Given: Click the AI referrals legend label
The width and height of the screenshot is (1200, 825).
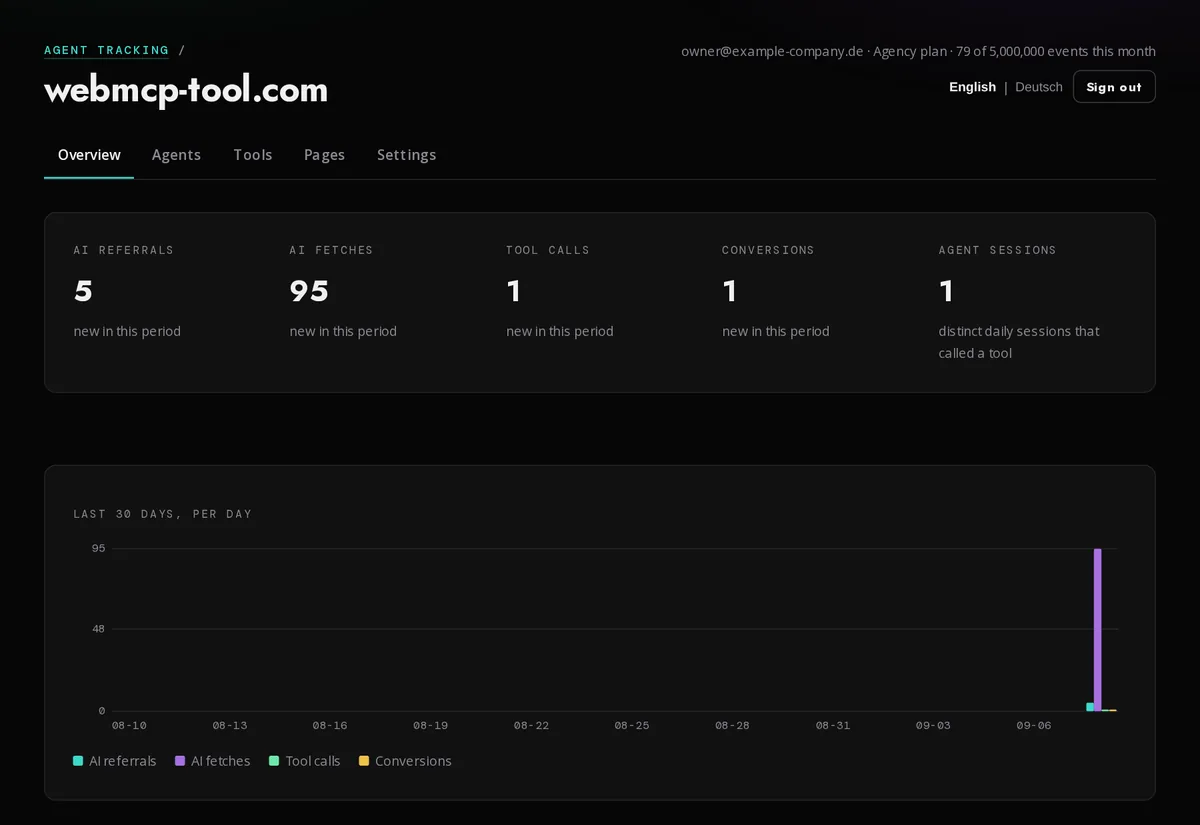Looking at the screenshot, I should 123,761.
